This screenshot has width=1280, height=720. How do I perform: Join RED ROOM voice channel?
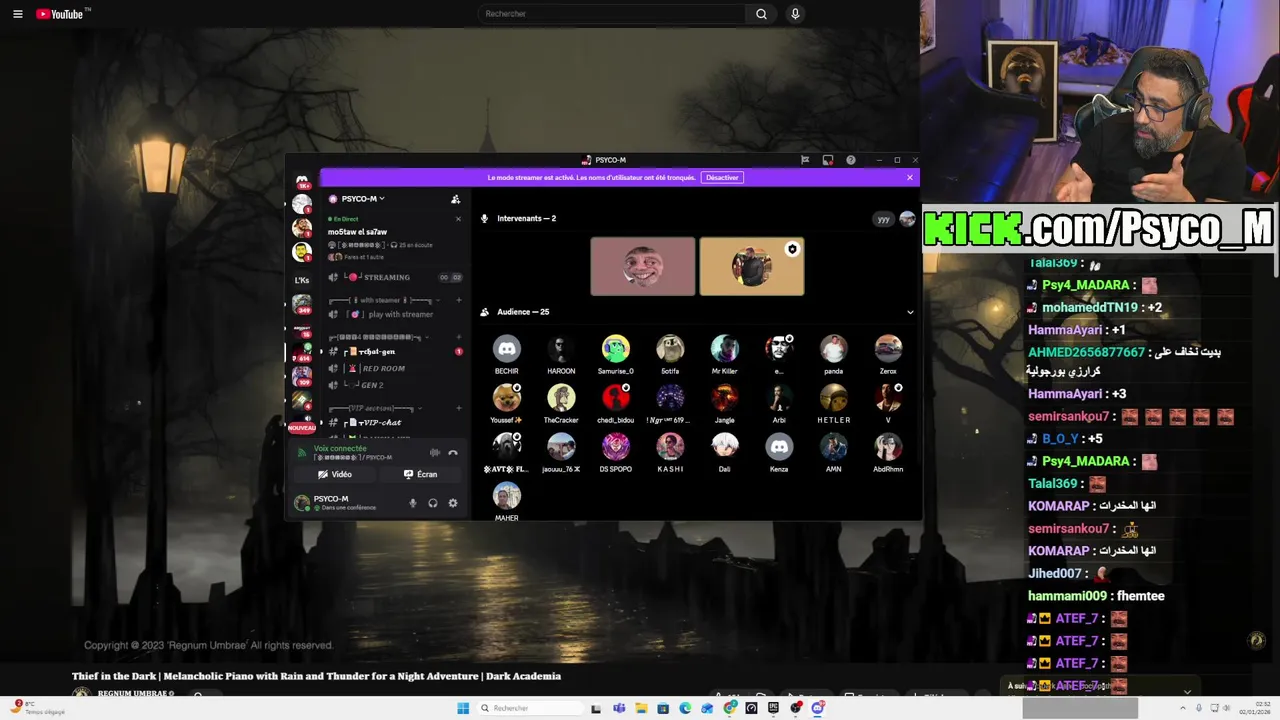pos(395,369)
